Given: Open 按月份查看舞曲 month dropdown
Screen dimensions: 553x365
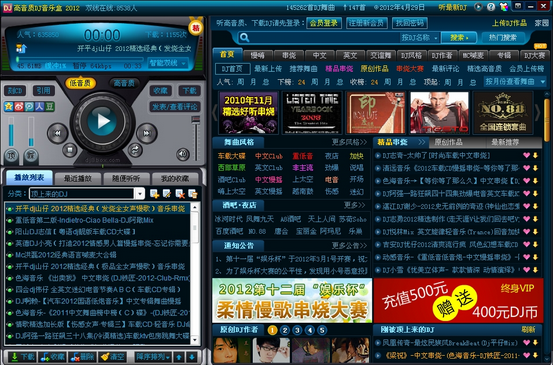Looking at the screenshot, I should click(x=515, y=82).
